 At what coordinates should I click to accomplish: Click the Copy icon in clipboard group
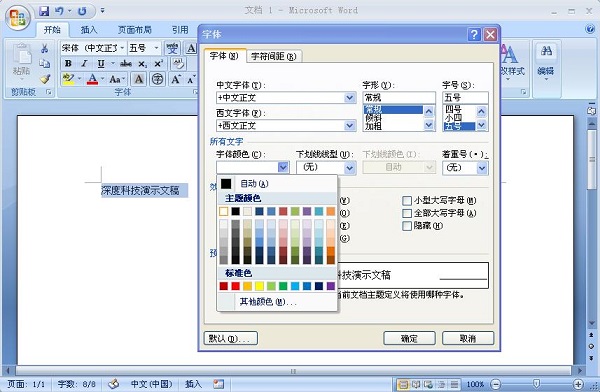coord(45,64)
